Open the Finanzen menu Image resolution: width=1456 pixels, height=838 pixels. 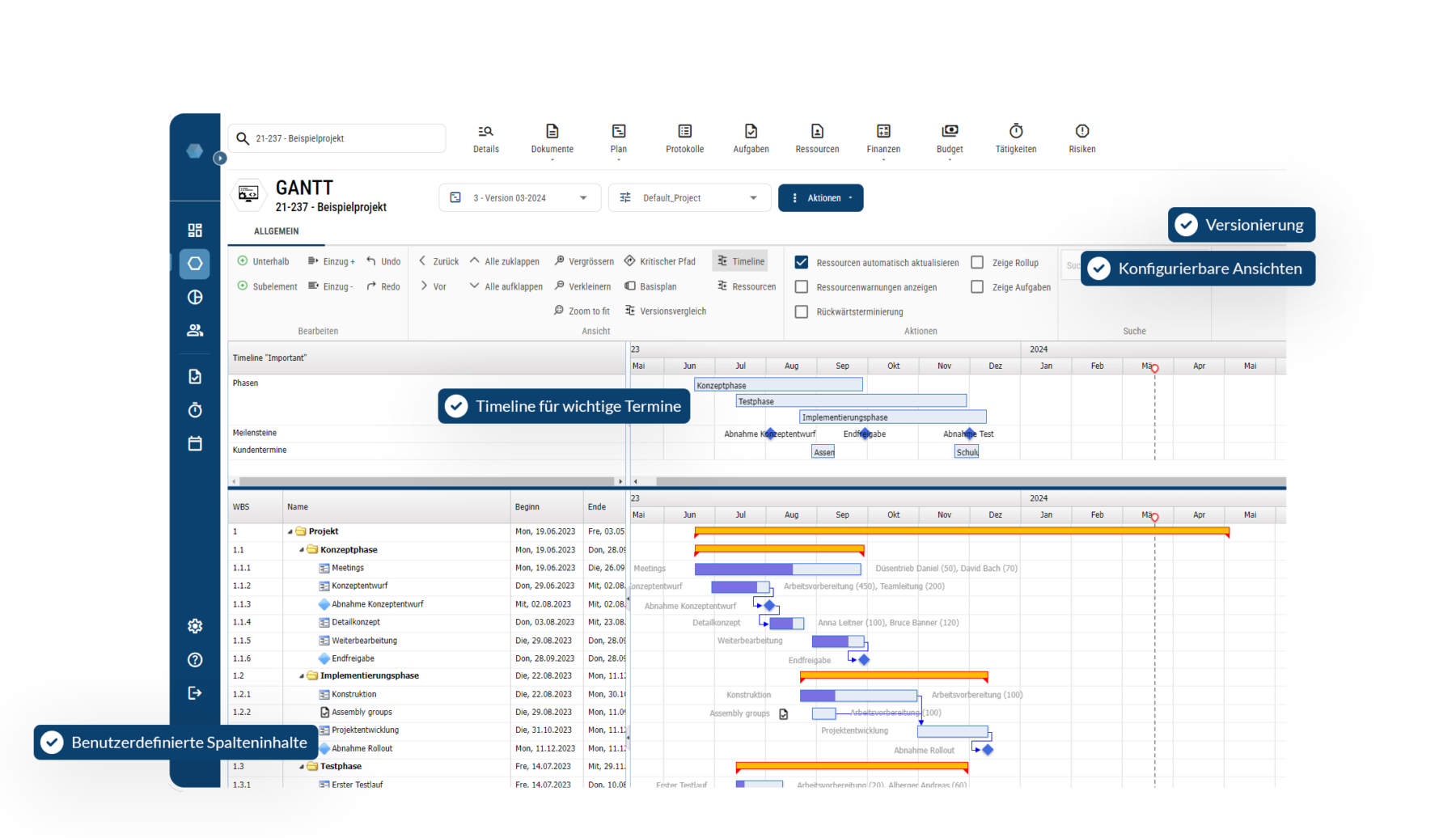883,138
